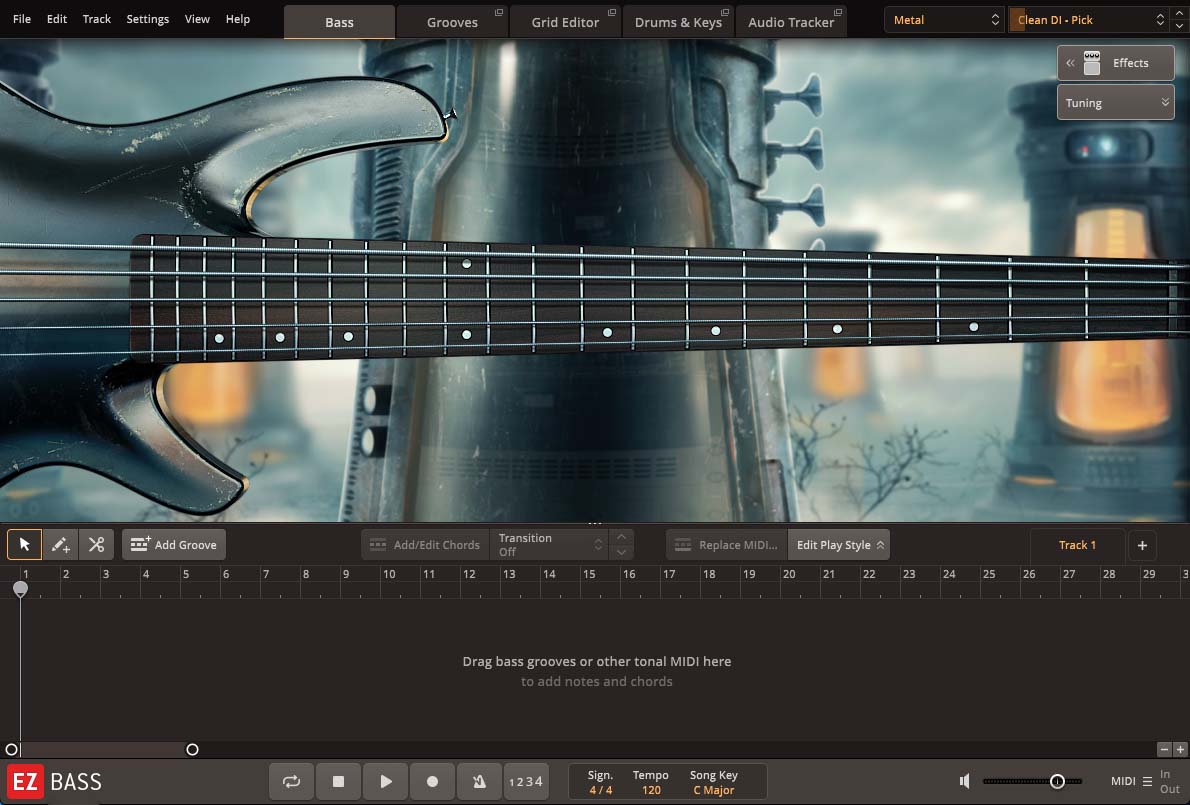This screenshot has height=805, width=1190.
Task: Toggle the Effects panel
Action: [1115, 62]
